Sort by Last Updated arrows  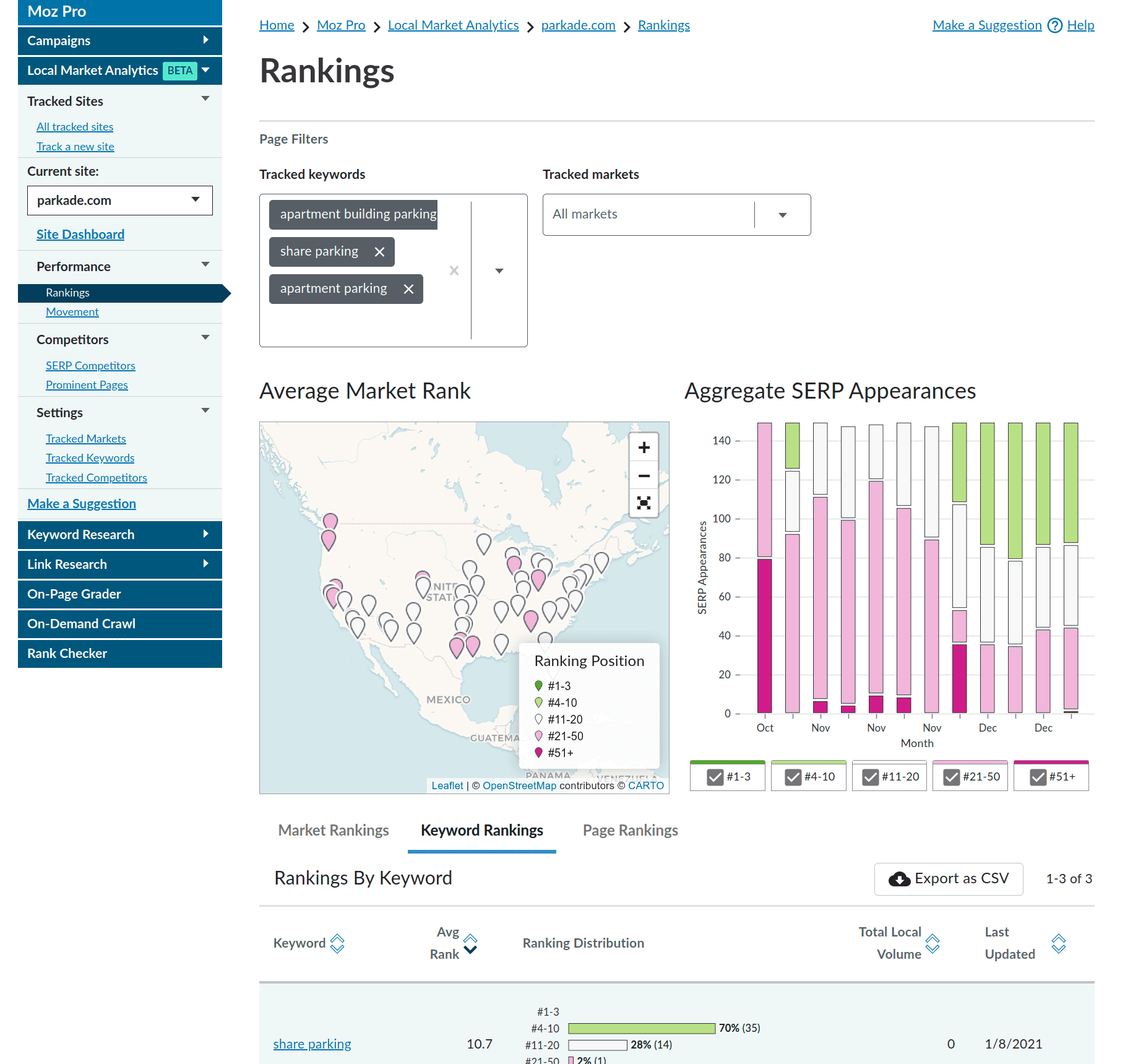click(1059, 943)
